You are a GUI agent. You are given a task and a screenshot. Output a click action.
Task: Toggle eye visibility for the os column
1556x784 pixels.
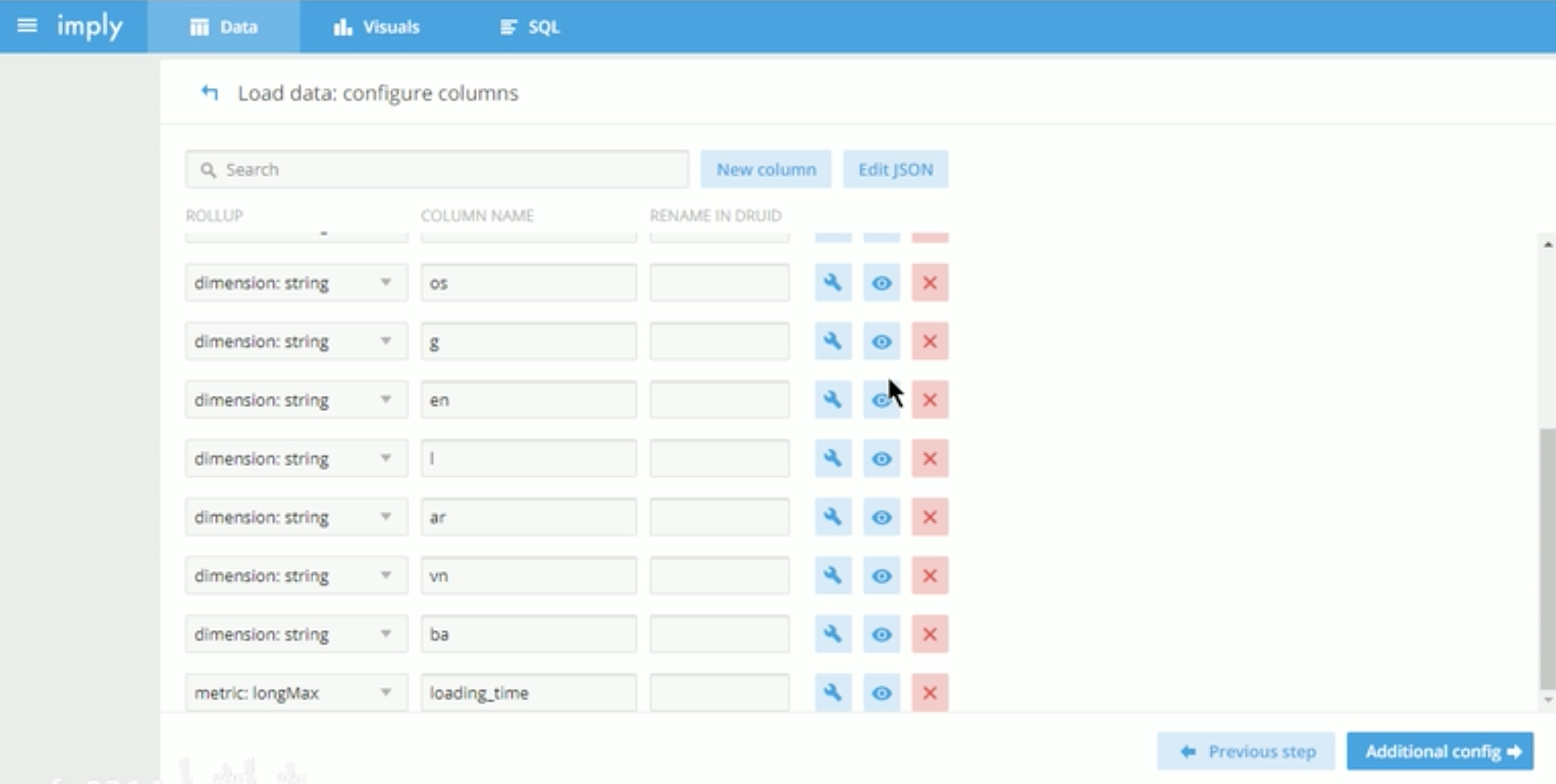881,283
